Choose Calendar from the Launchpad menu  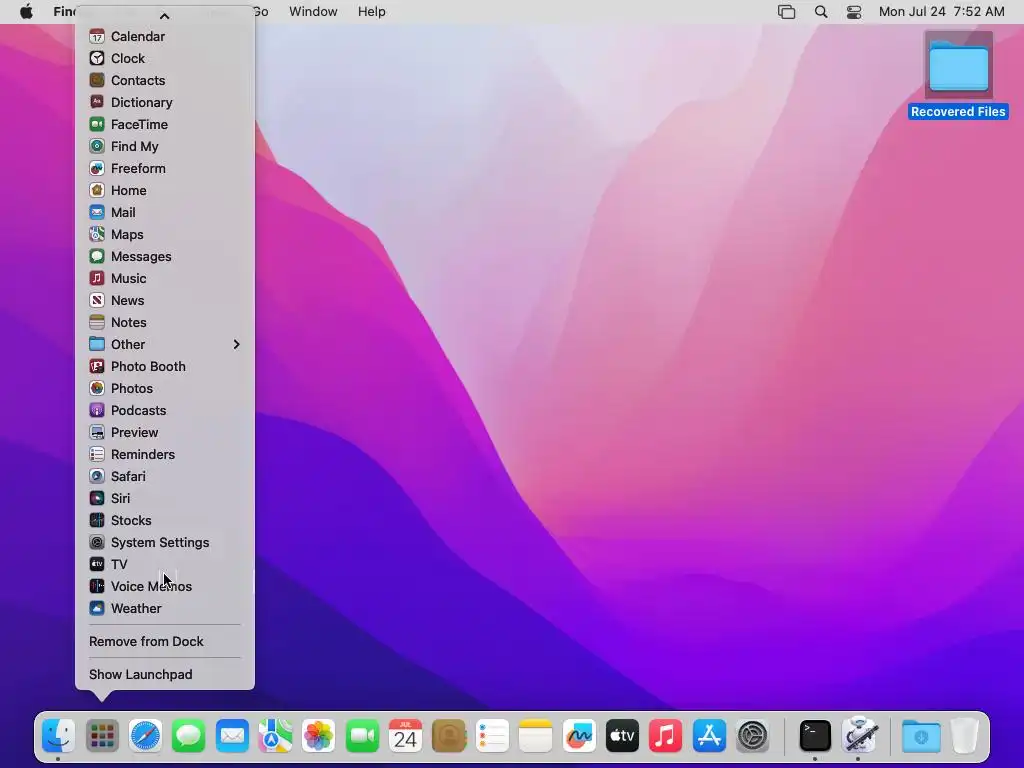pyautogui.click(x=165, y=37)
